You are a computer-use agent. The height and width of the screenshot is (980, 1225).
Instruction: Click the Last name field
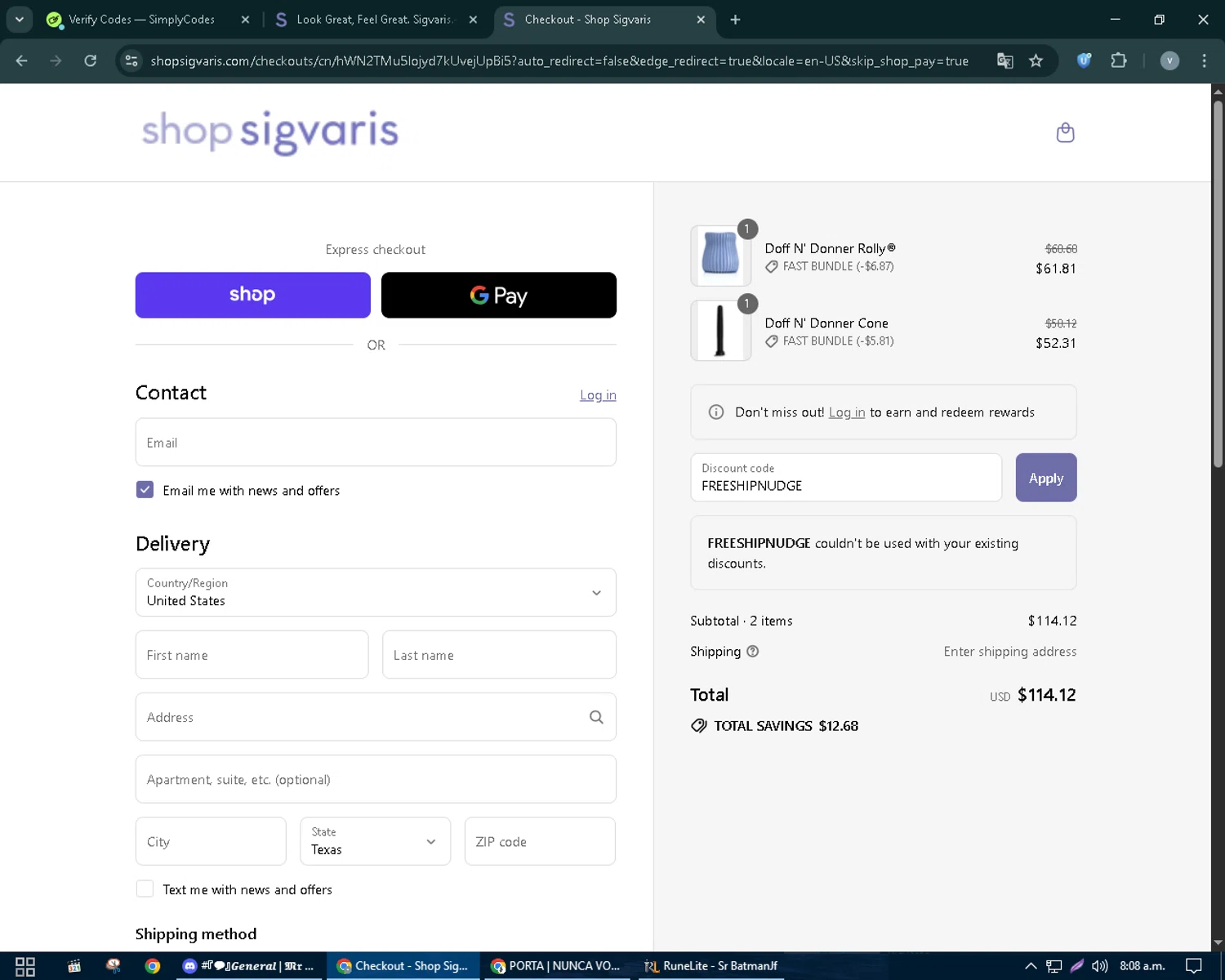pos(499,654)
